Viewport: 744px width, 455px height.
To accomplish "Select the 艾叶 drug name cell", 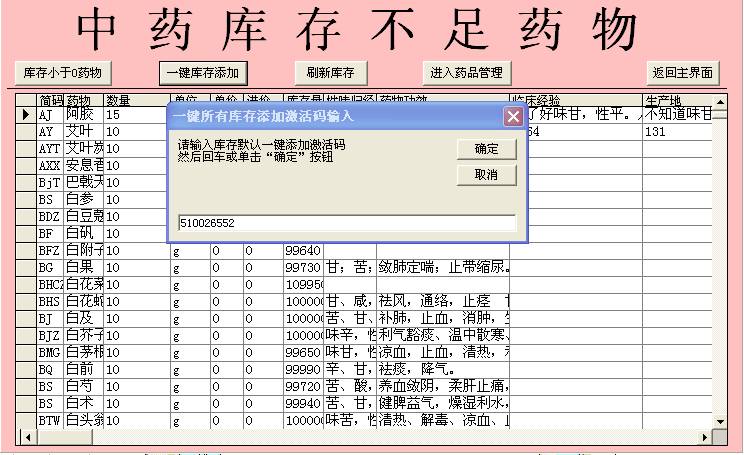I will (x=84, y=131).
